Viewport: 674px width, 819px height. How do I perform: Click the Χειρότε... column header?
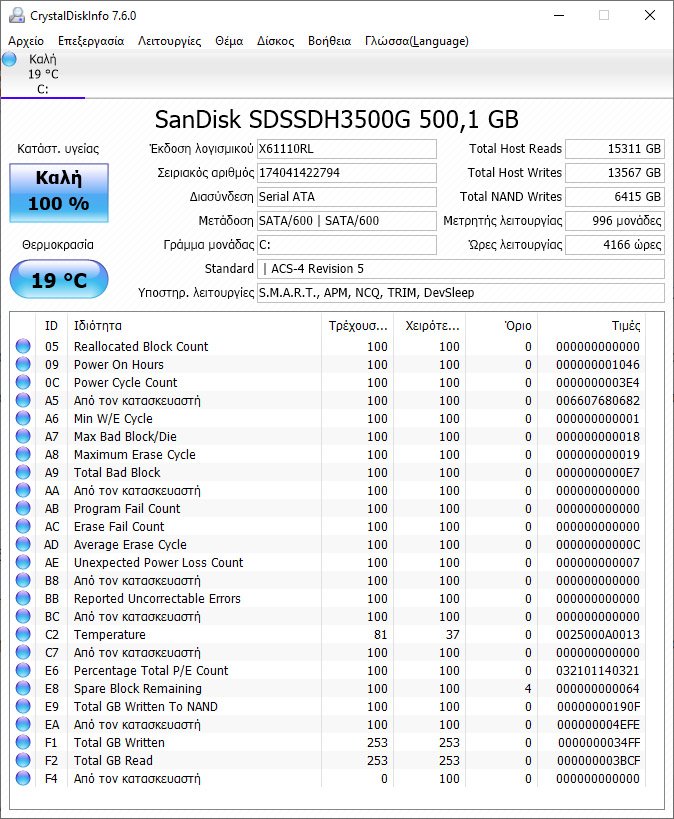coord(429,326)
